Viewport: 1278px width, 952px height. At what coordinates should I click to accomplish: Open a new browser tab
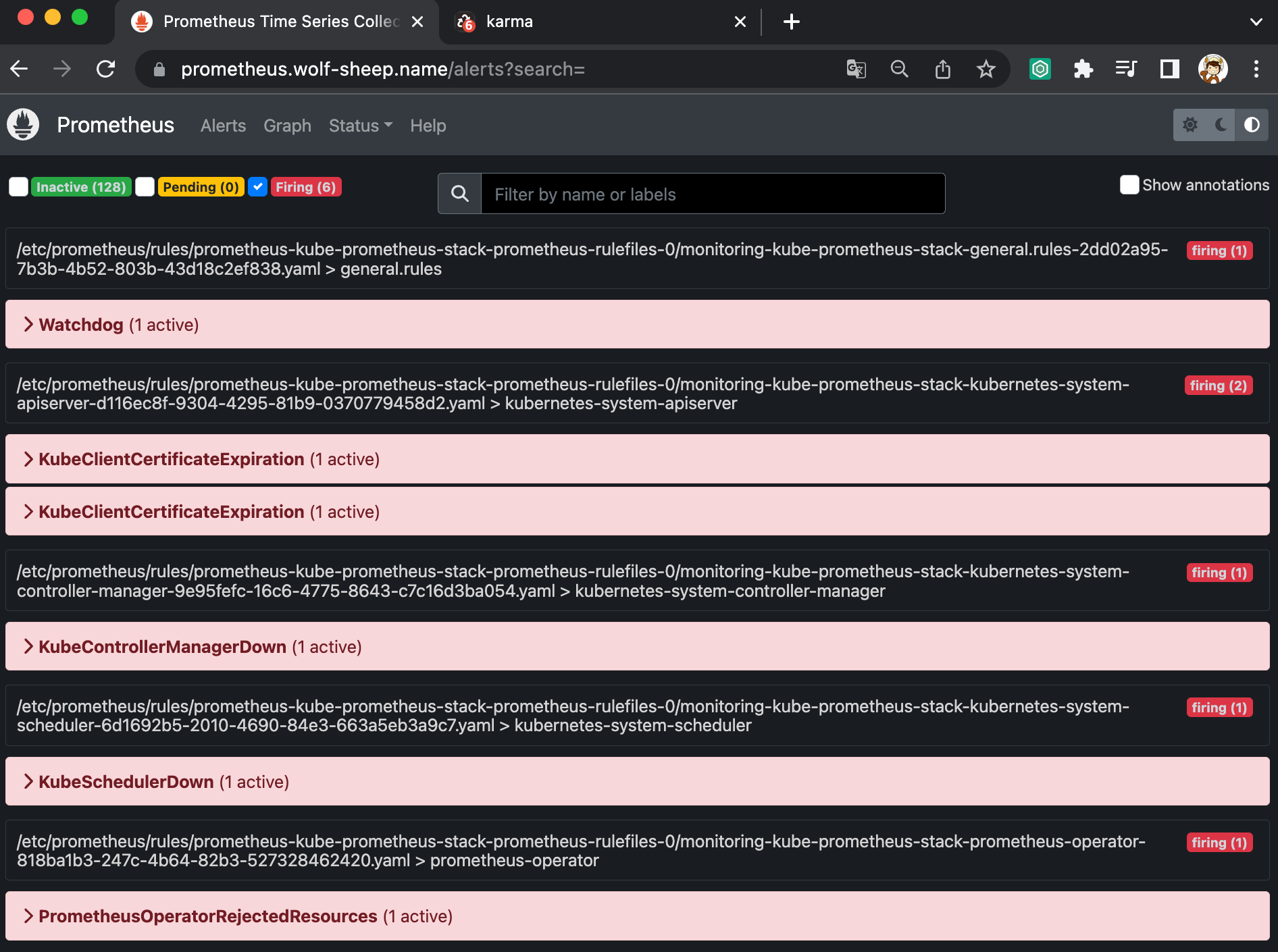click(x=792, y=22)
